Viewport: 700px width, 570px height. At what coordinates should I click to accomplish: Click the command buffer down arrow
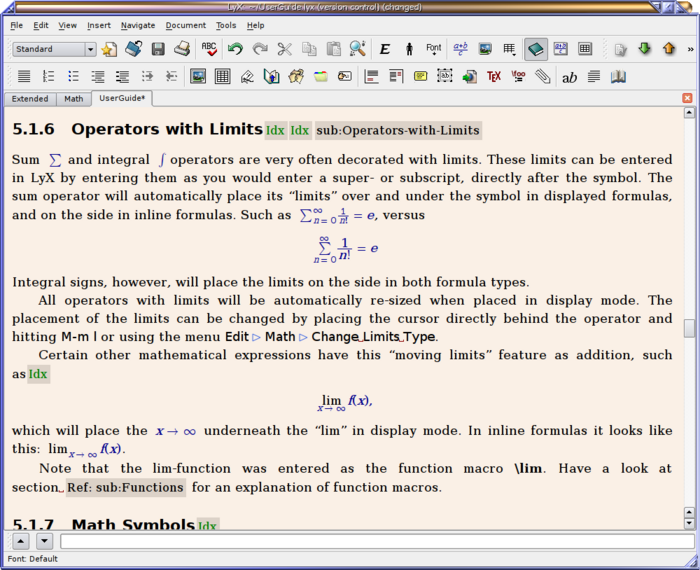coord(44,541)
